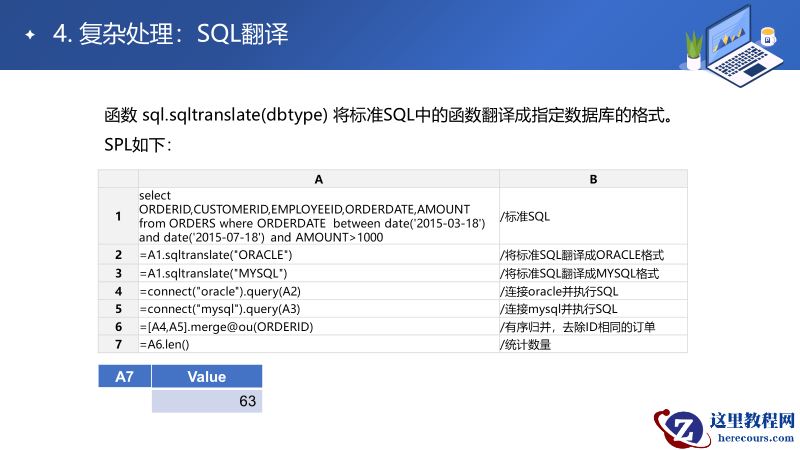The height and width of the screenshot is (450, 800).
Task: Click the 这里教程网 watermark text
Action: pyautogui.click(x=751, y=421)
